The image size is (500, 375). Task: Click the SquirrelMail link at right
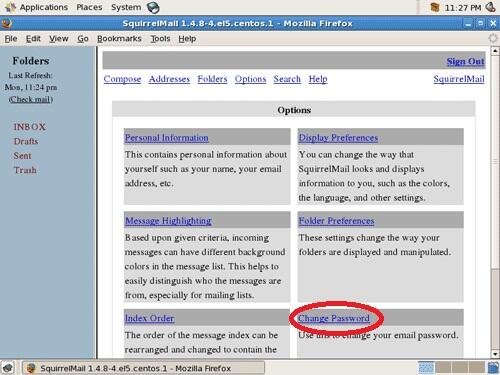point(459,79)
